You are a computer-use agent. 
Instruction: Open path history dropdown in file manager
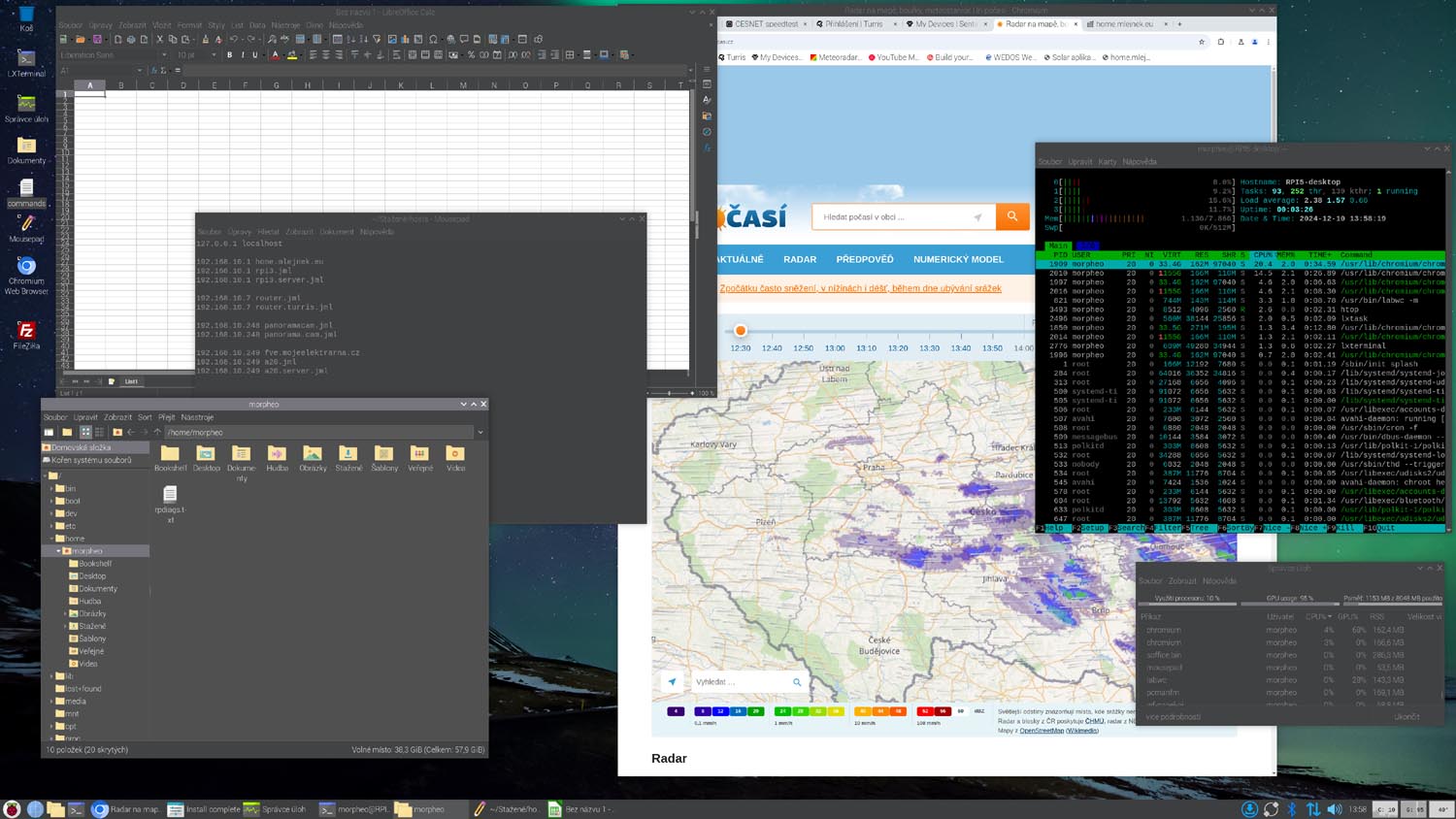pos(480,433)
